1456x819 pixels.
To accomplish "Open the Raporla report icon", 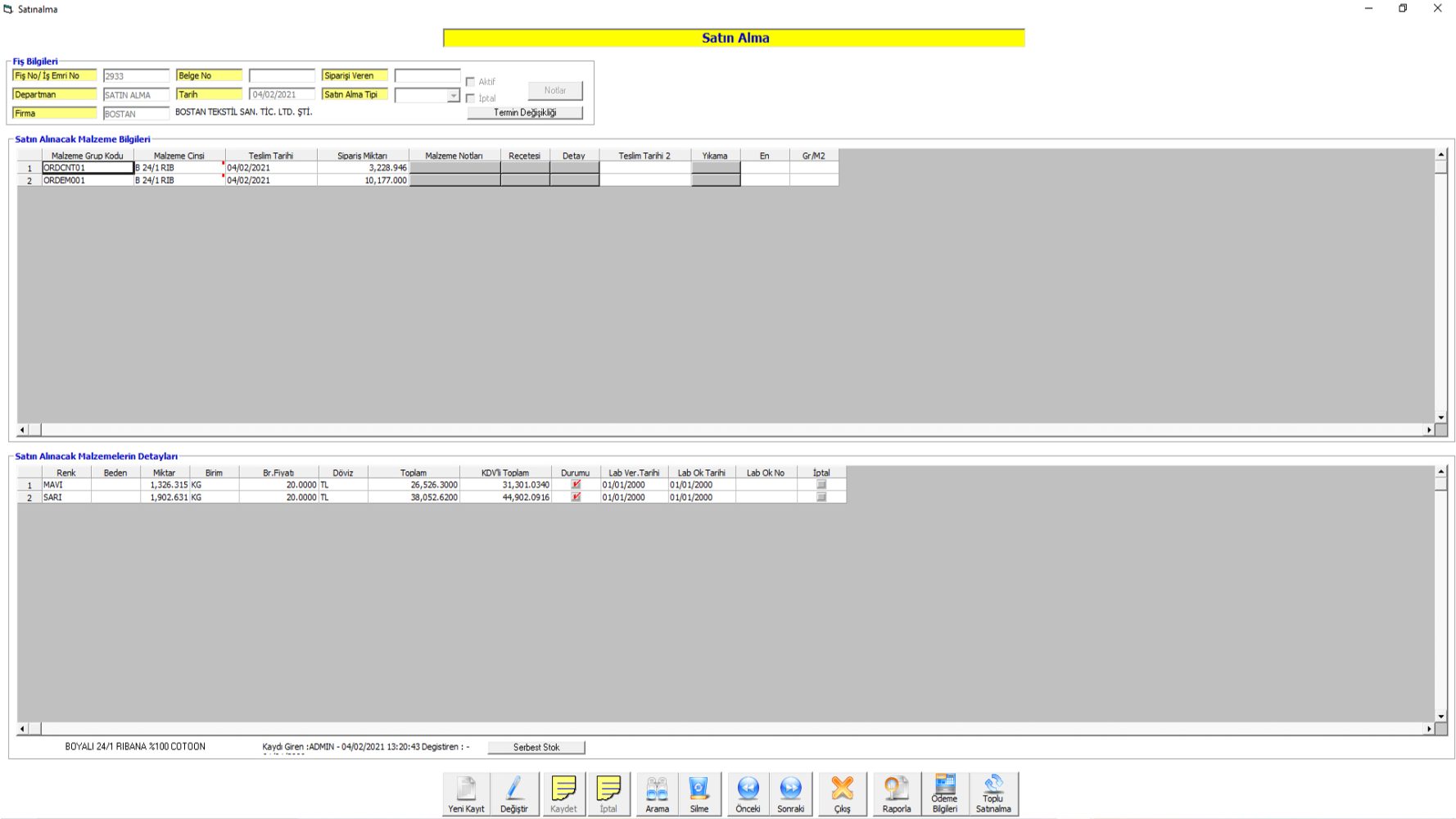I will pyautogui.click(x=896, y=794).
